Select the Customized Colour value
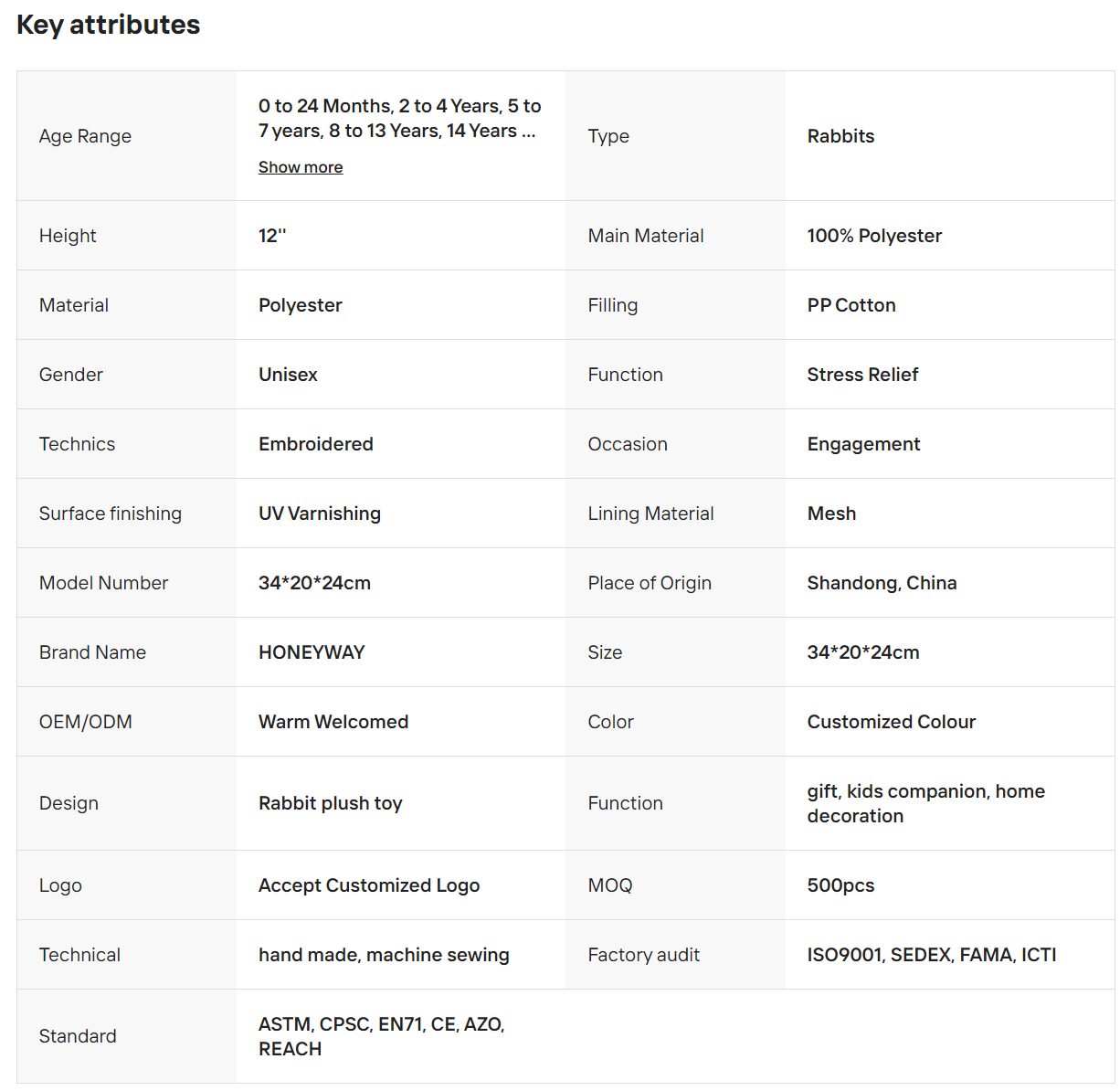Viewport: 1120px width, 1091px height. [x=892, y=722]
